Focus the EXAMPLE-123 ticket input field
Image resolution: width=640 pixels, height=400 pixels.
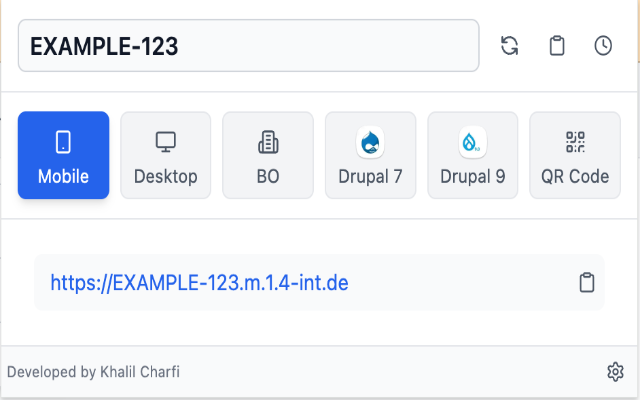[249, 45]
